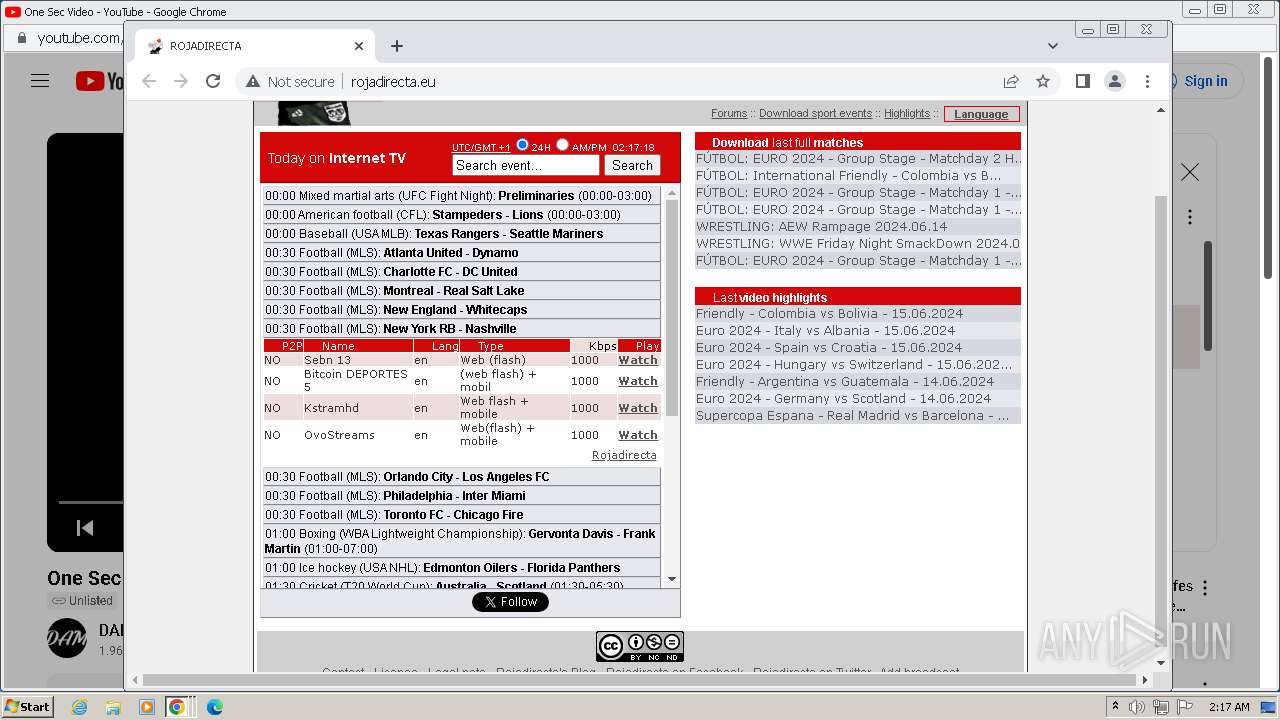Image resolution: width=1280 pixels, height=720 pixels.
Task: Click the Search button
Action: point(632,166)
